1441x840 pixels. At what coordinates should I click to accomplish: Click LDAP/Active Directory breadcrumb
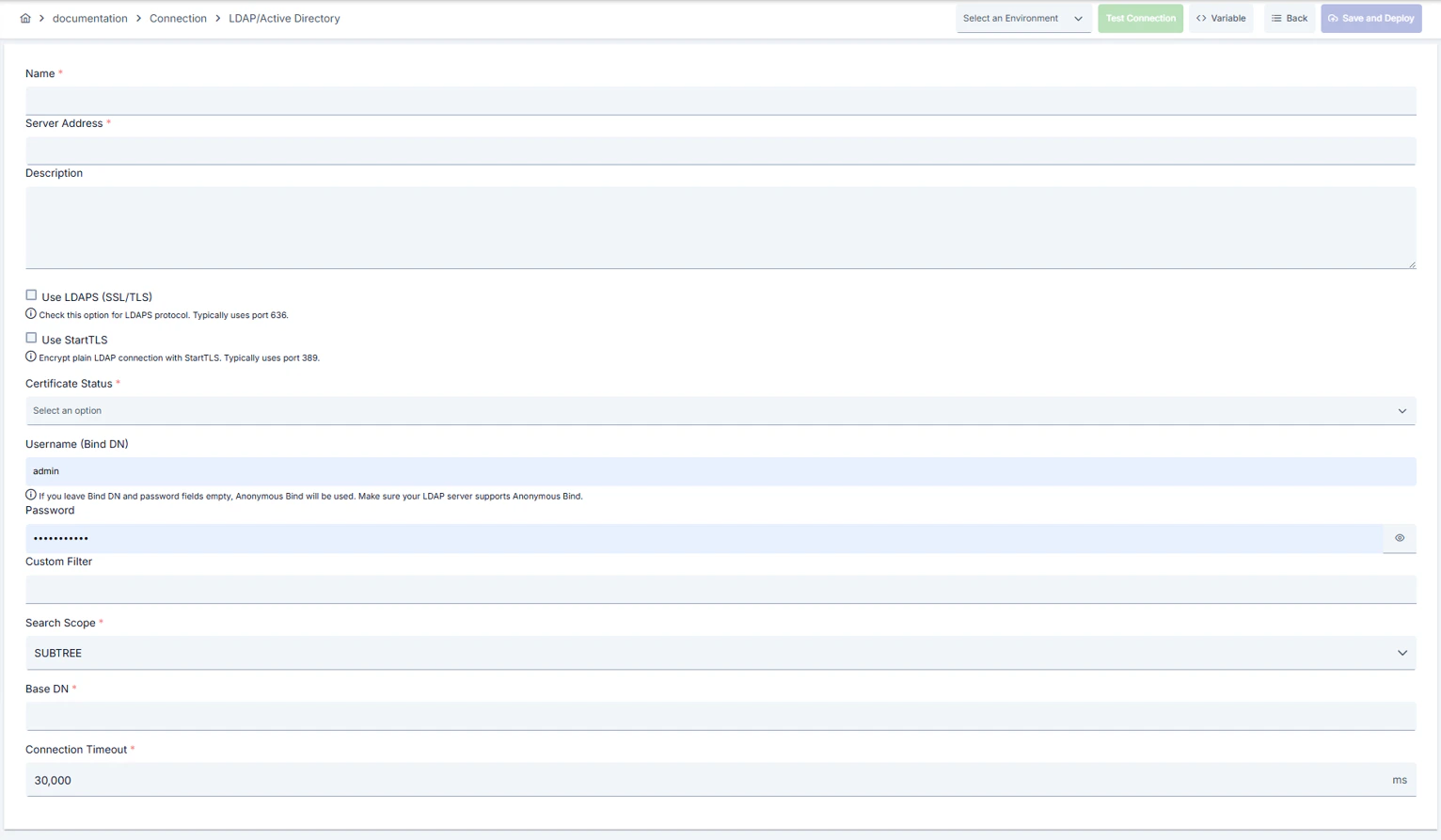coord(284,18)
